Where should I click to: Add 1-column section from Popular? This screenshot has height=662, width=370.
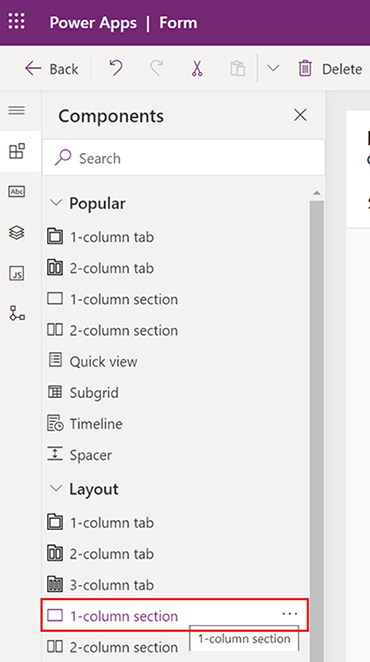click(x=112, y=299)
